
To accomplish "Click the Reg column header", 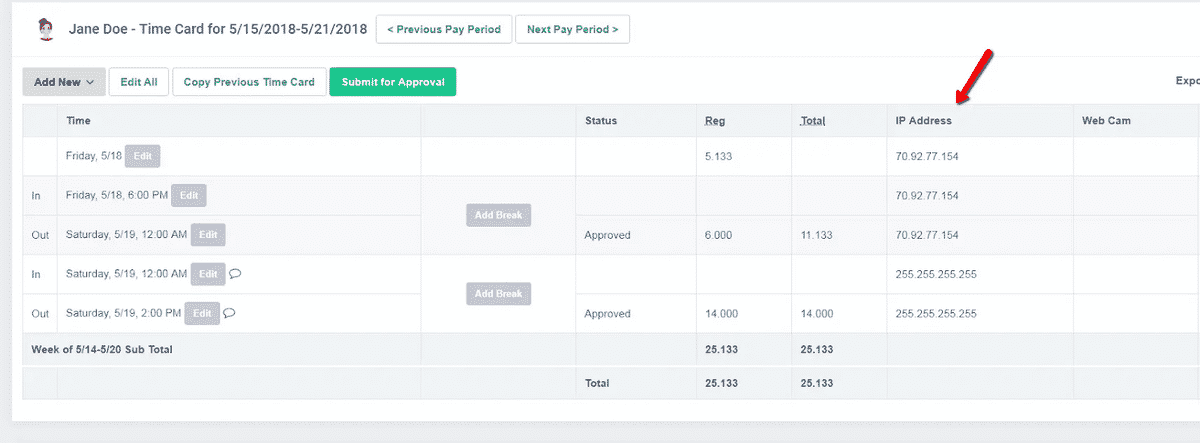I will click(715, 121).
